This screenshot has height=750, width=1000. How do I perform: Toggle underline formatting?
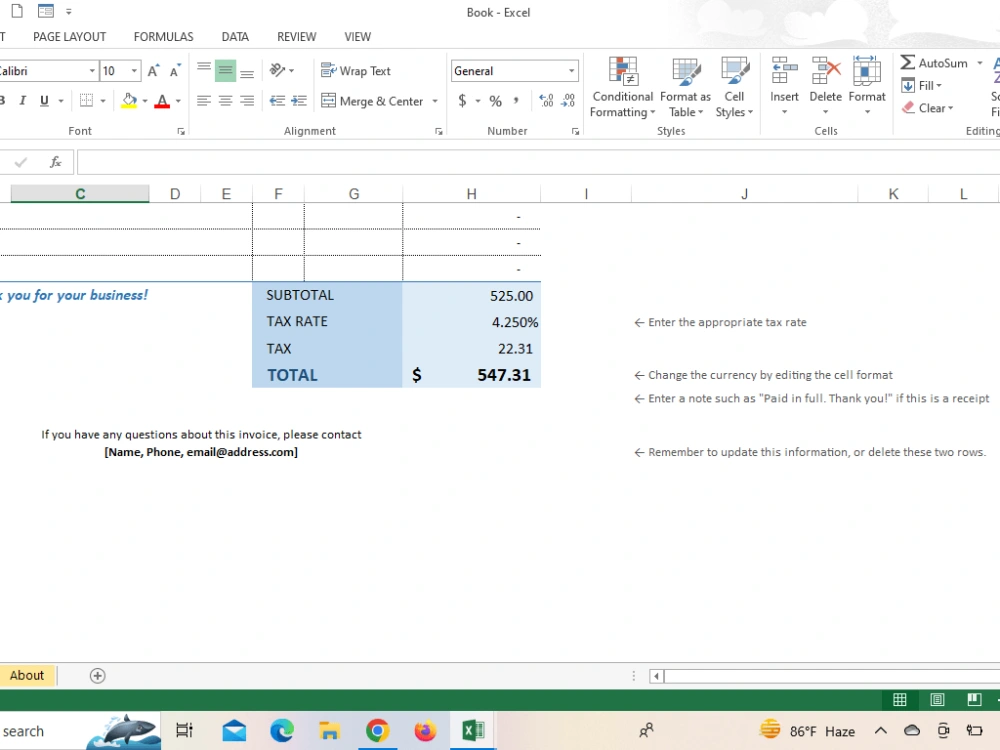[x=44, y=101]
